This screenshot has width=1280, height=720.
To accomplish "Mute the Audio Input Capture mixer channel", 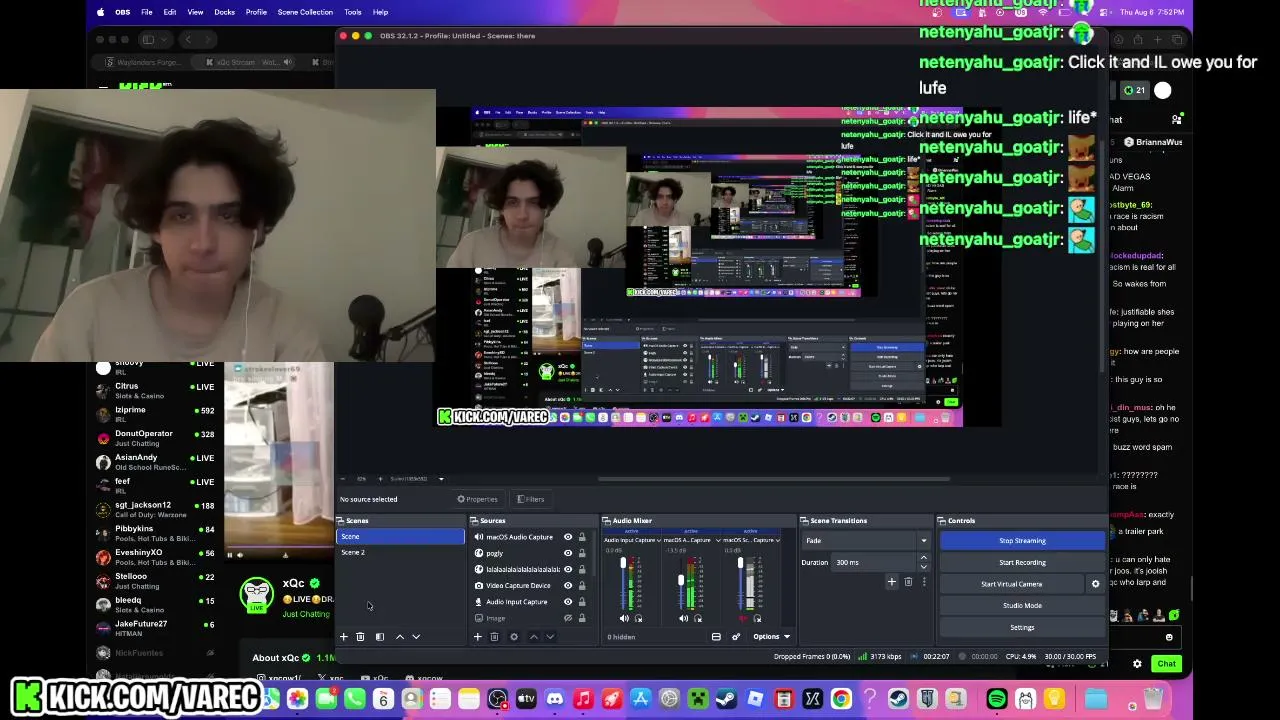I will [x=625, y=618].
